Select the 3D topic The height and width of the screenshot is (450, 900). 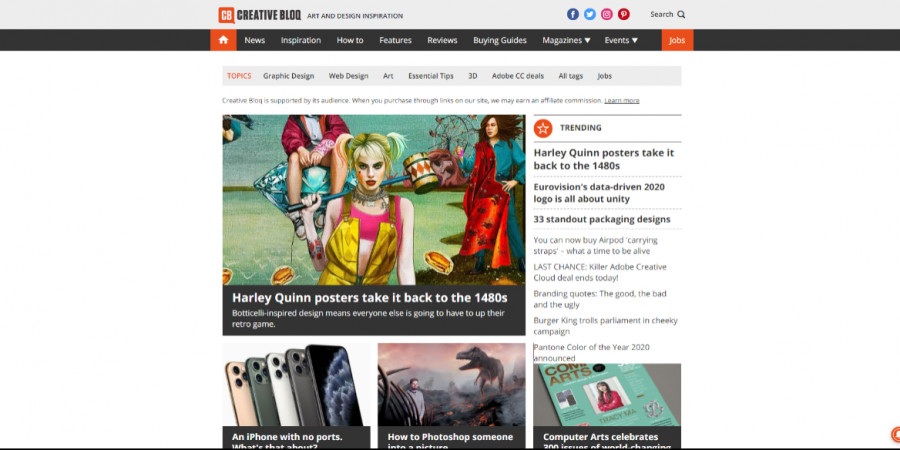pyautogui.click(x=473, y=76)
